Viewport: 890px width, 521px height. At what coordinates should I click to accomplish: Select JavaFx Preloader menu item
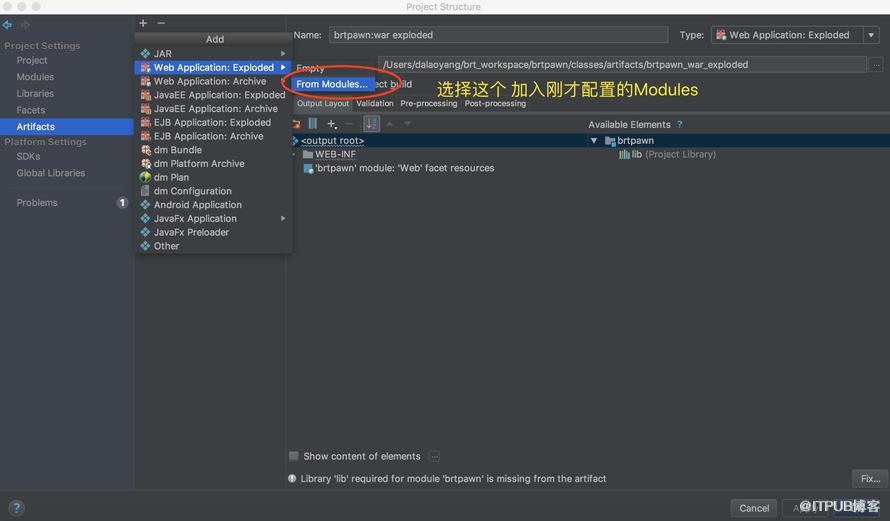[213, 232]
